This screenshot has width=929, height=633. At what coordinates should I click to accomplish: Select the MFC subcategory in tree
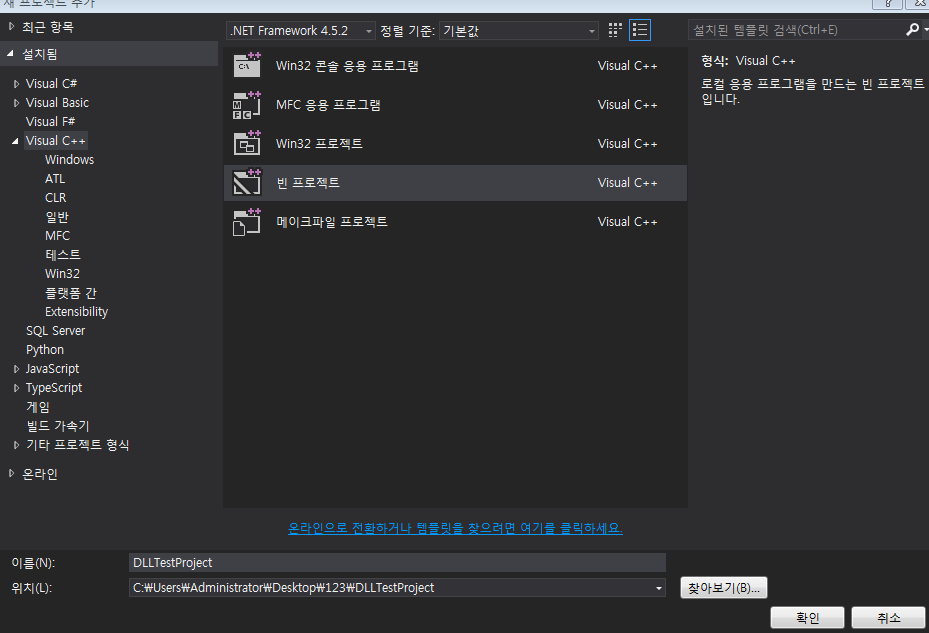[57, 235]
